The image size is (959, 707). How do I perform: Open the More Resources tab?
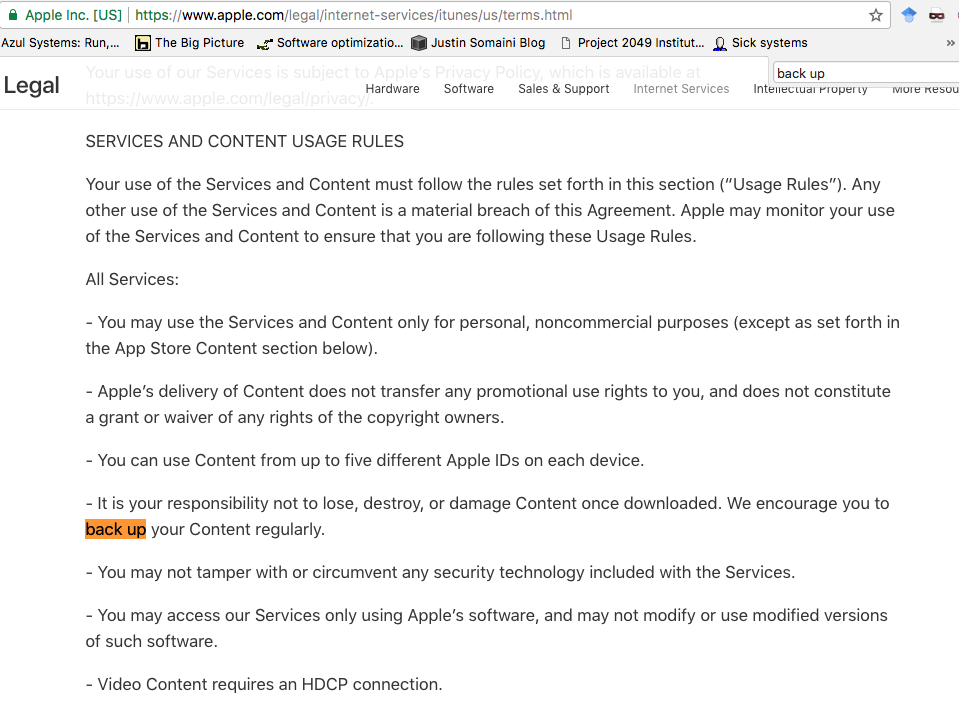click(925, 89)
